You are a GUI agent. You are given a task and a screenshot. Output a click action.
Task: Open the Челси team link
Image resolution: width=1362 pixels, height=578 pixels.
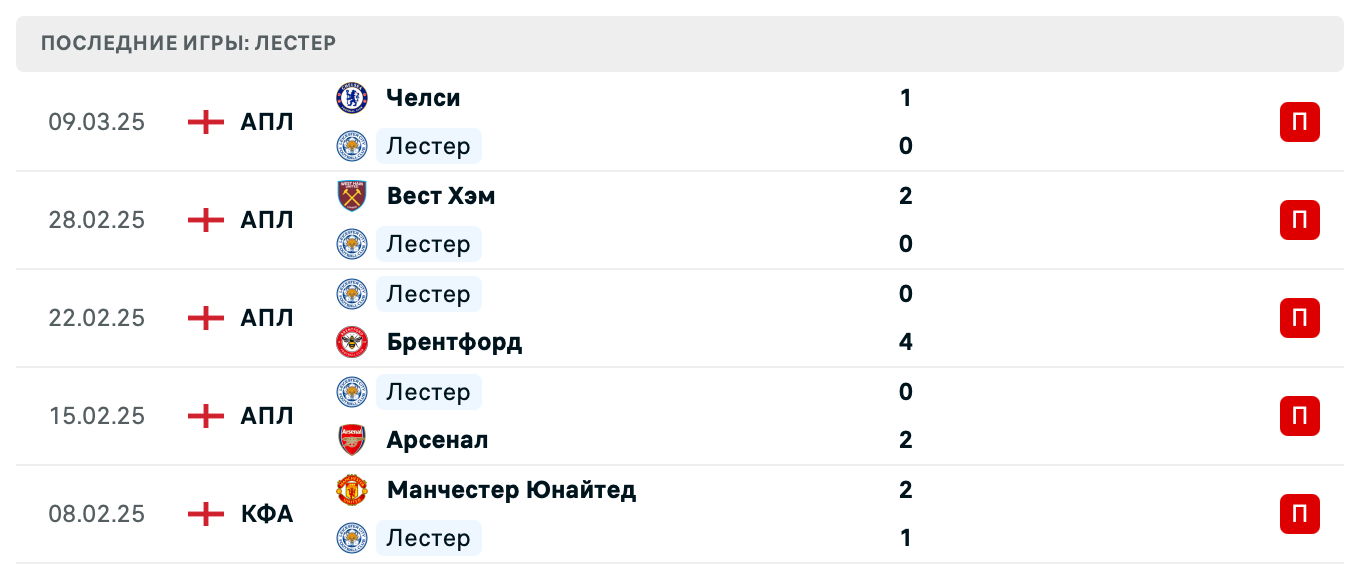coord(423,98)
